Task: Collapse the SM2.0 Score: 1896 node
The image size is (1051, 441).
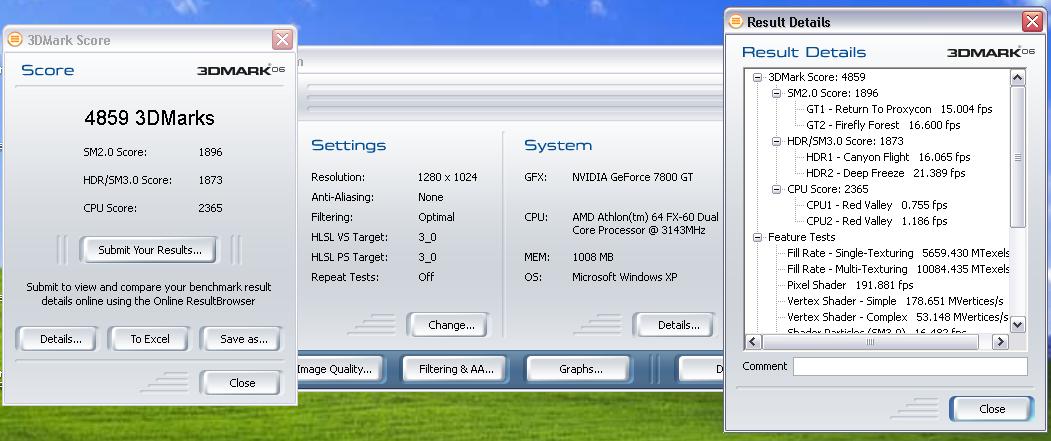Action: click(777, 93)
